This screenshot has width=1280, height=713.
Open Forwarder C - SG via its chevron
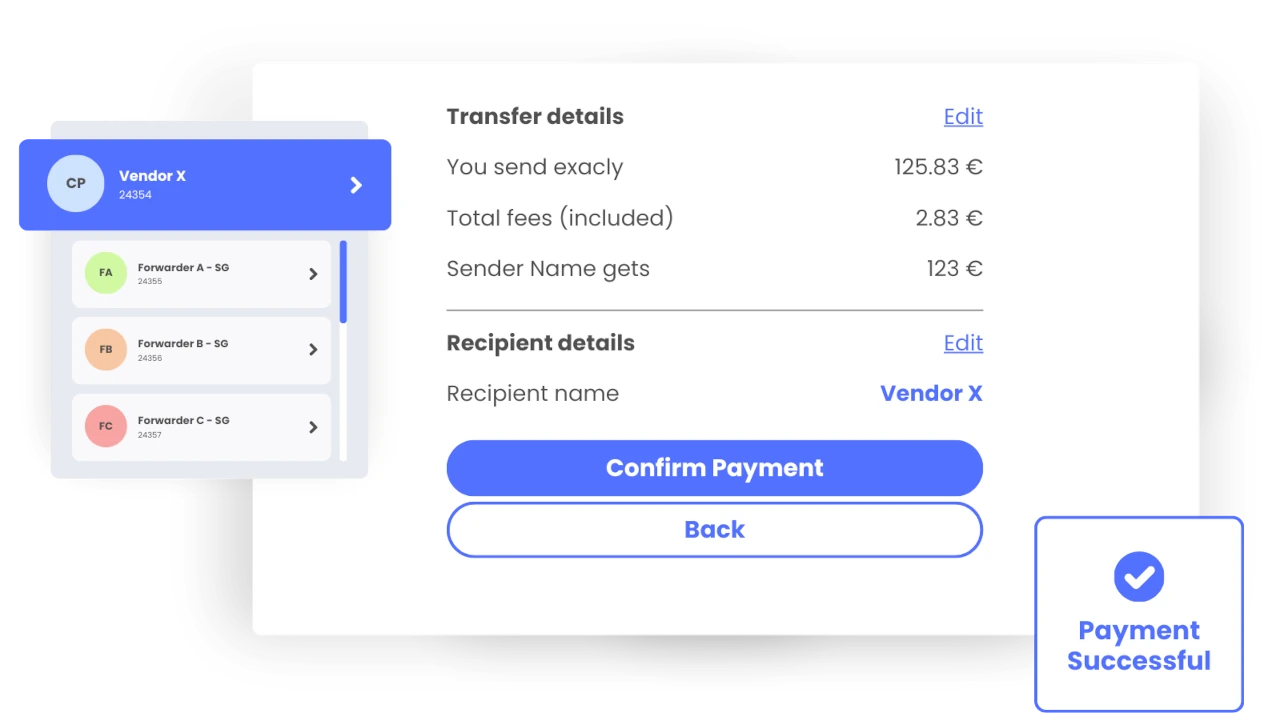tap(312, 426)
